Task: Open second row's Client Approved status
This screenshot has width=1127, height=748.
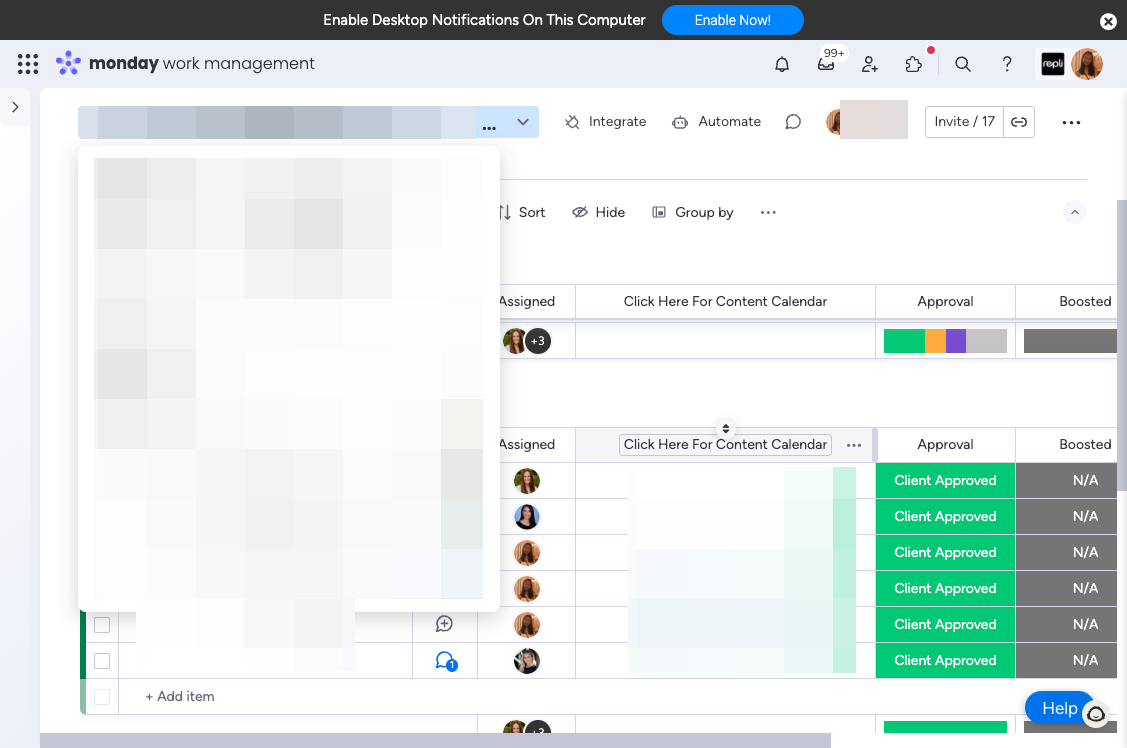Action: pyautogui.click(x=945, y=517)
